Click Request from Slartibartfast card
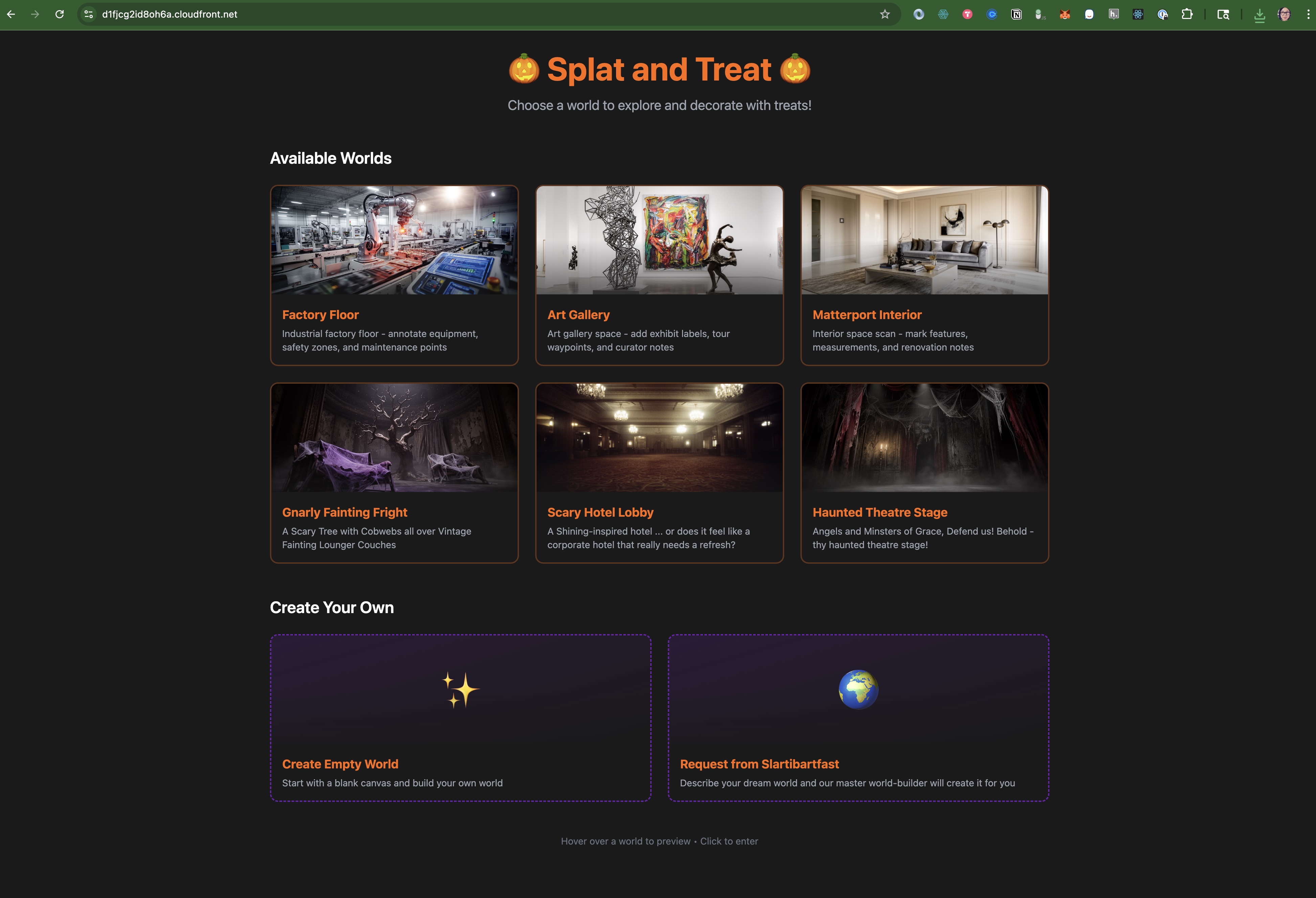Viewport: 1316px width, 898px height. click(x=858, y=717)
